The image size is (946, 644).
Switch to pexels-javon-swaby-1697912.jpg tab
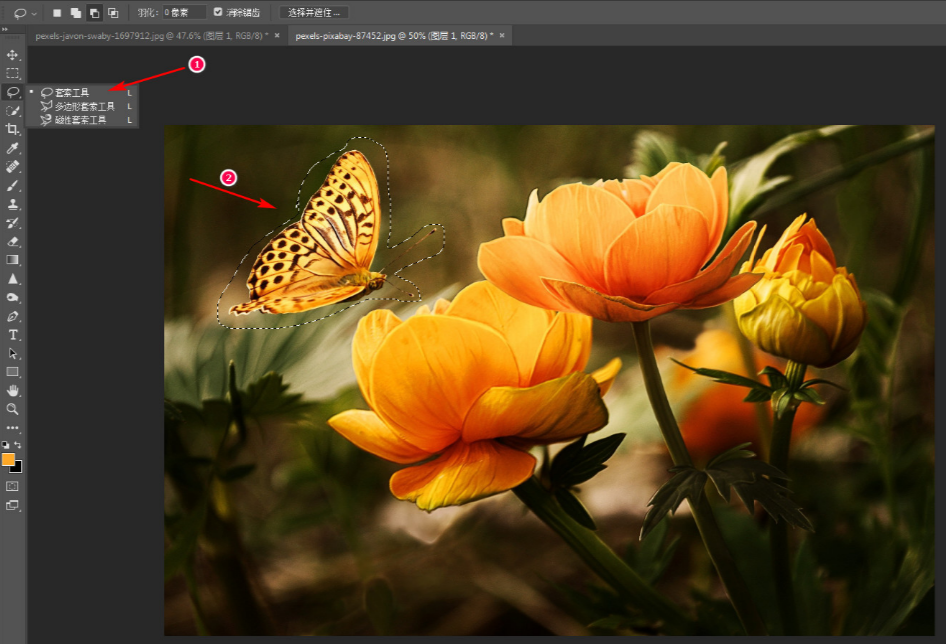151,36
